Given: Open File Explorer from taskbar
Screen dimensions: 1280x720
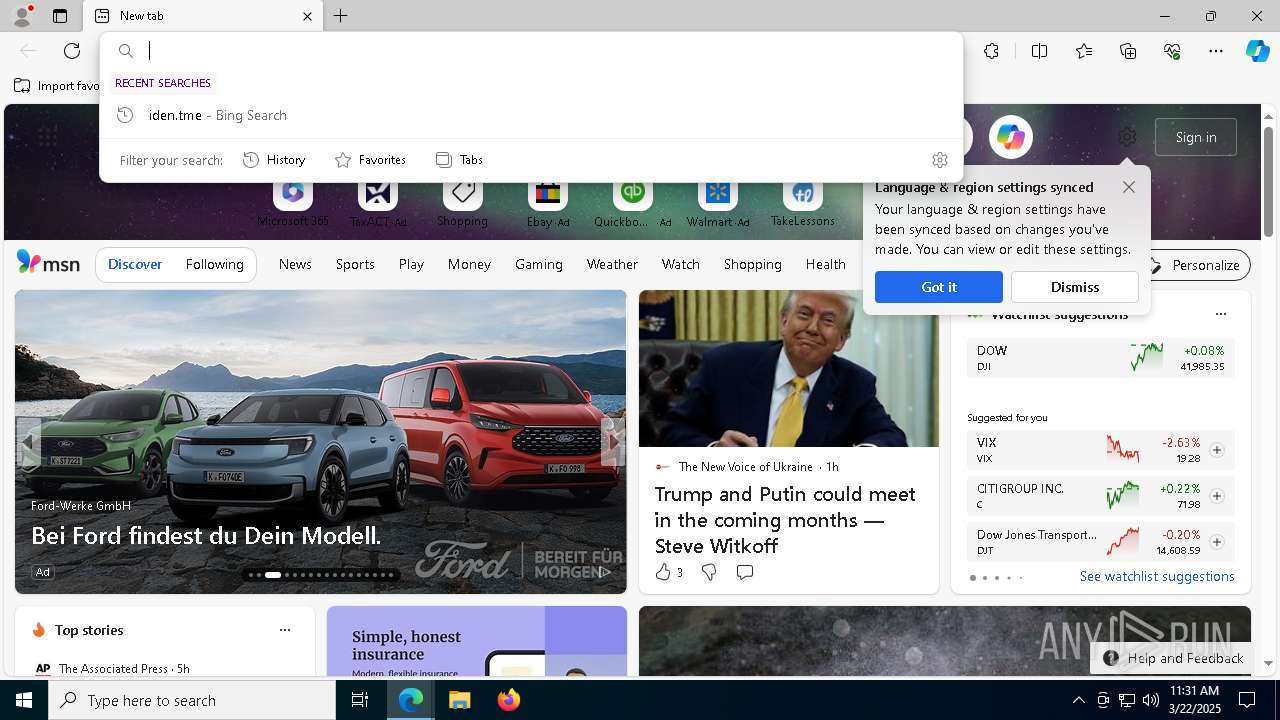Looking at the screenshot, I should [x=459, y=700].
